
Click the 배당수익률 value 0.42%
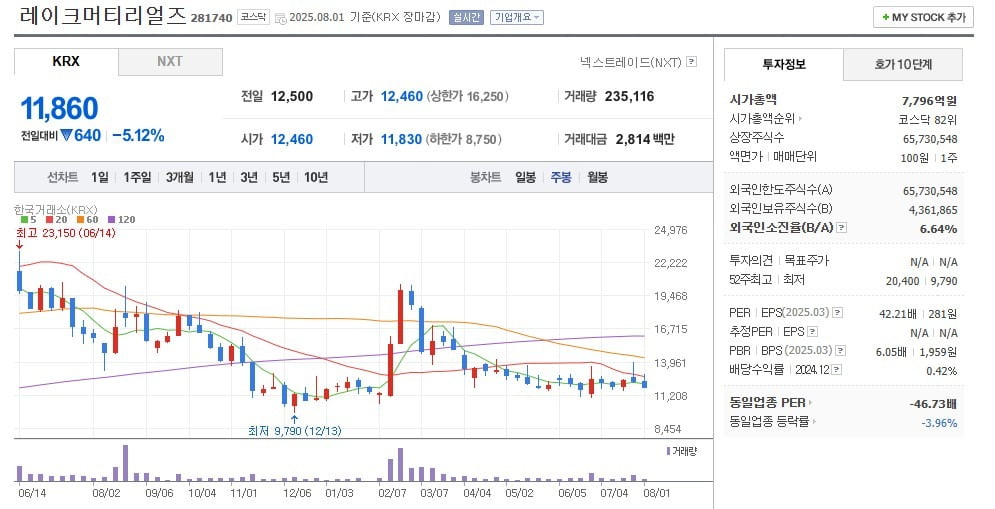[942, 371]
